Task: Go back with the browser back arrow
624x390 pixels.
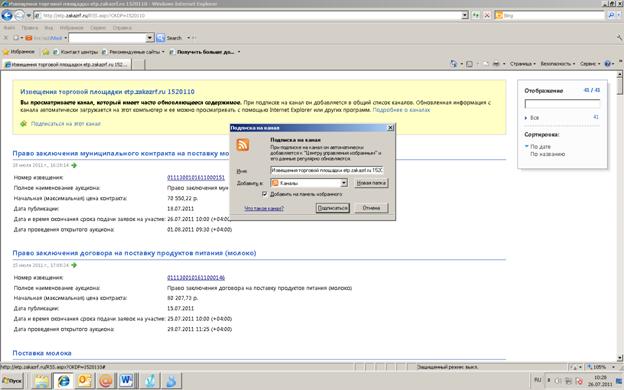Action: tap(7, 16)
